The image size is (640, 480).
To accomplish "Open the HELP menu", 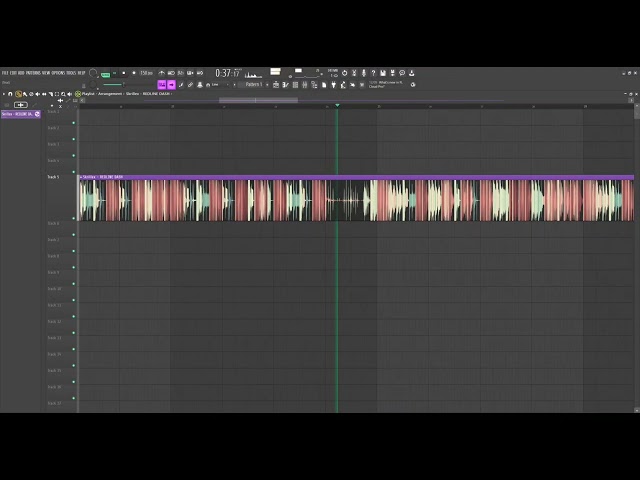I will pyautogui.click(x=81, y=73).
